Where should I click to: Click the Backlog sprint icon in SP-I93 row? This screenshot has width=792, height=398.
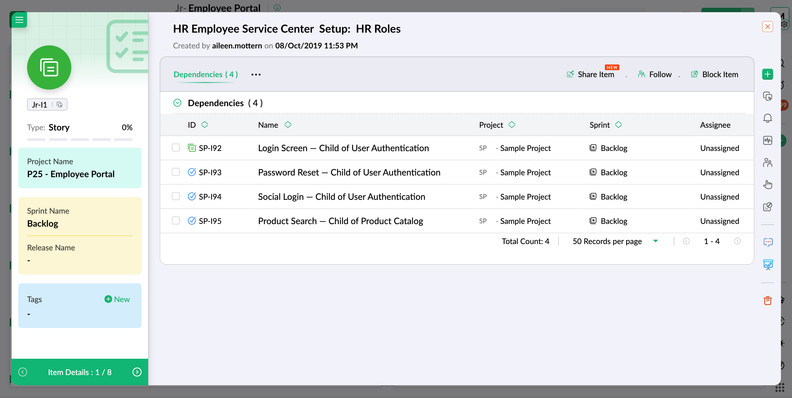593,172
